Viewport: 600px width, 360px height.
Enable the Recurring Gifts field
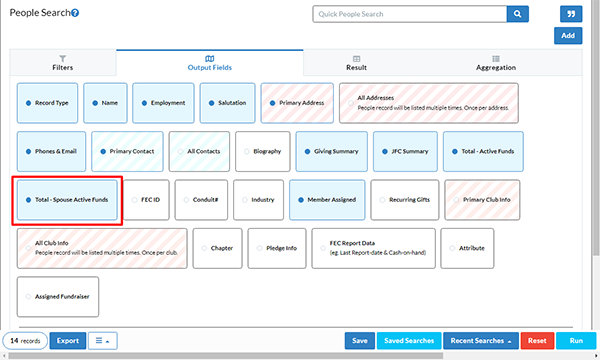click(405, 200)
